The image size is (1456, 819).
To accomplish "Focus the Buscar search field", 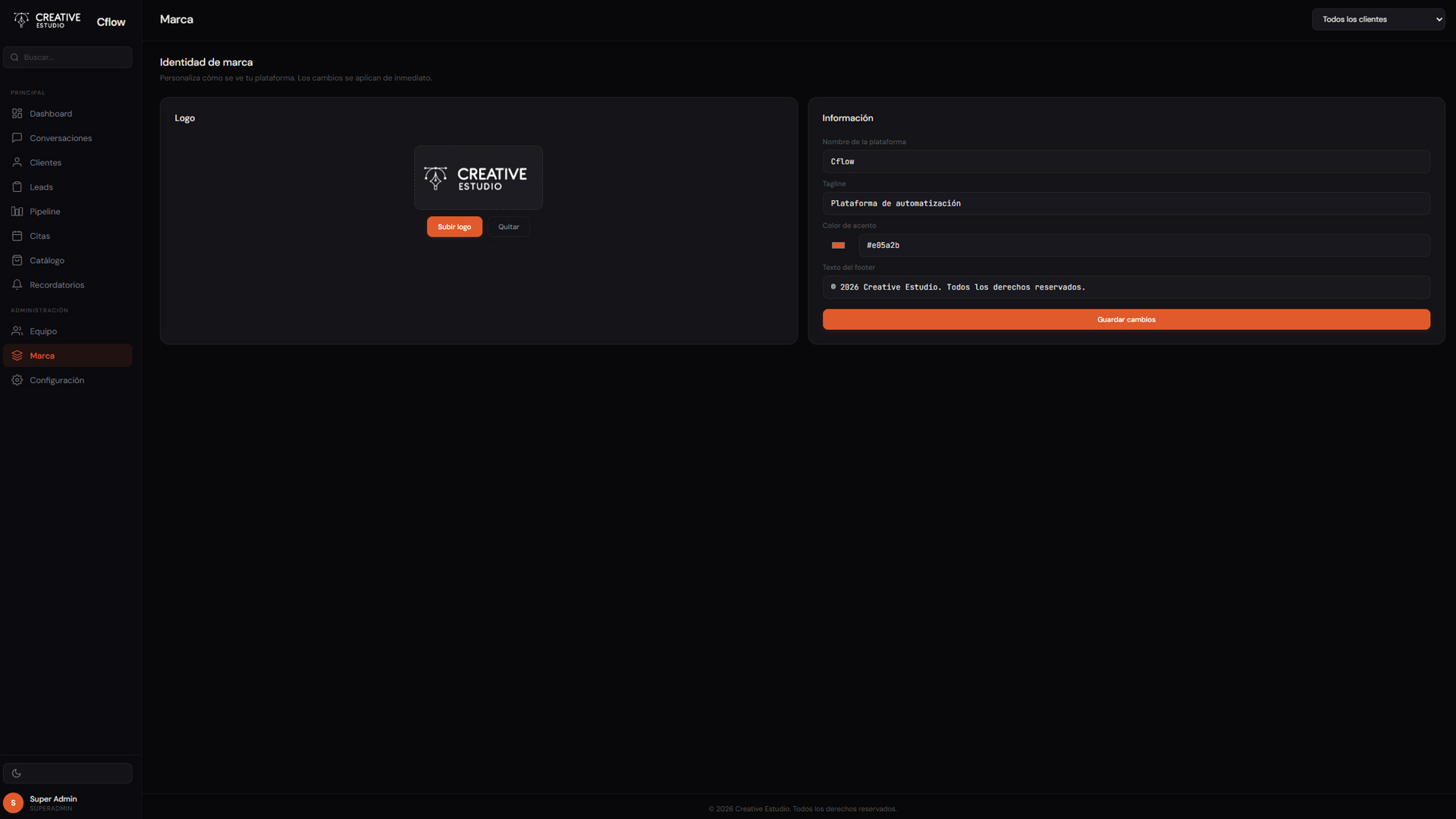I will coord(67,58).
